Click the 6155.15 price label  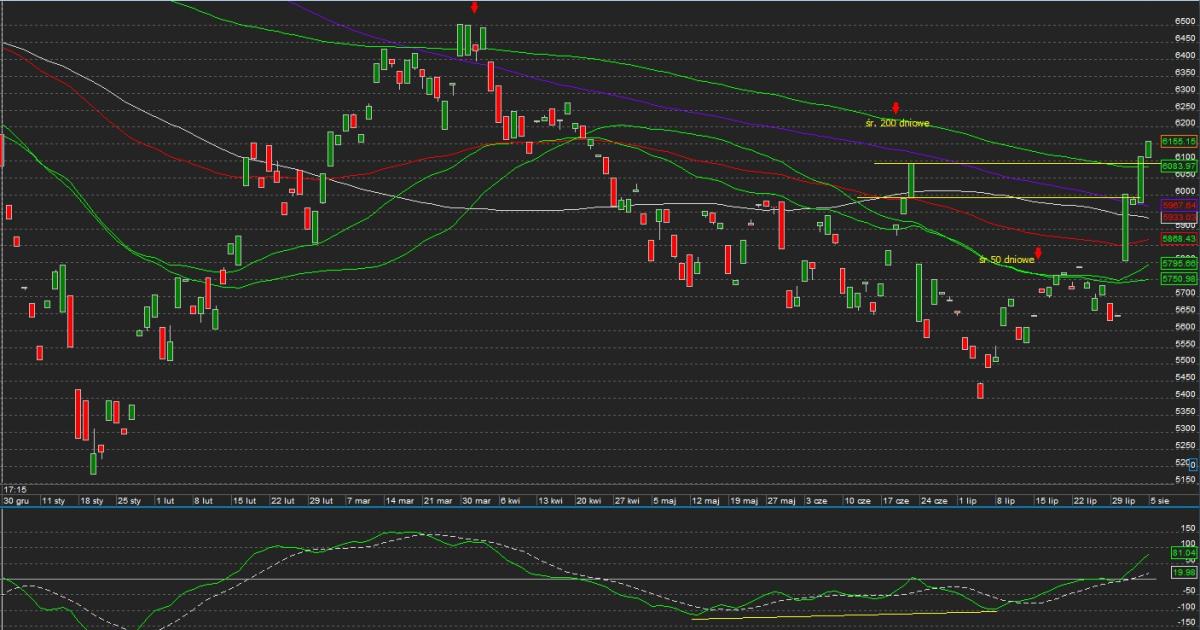[1178, 142]
